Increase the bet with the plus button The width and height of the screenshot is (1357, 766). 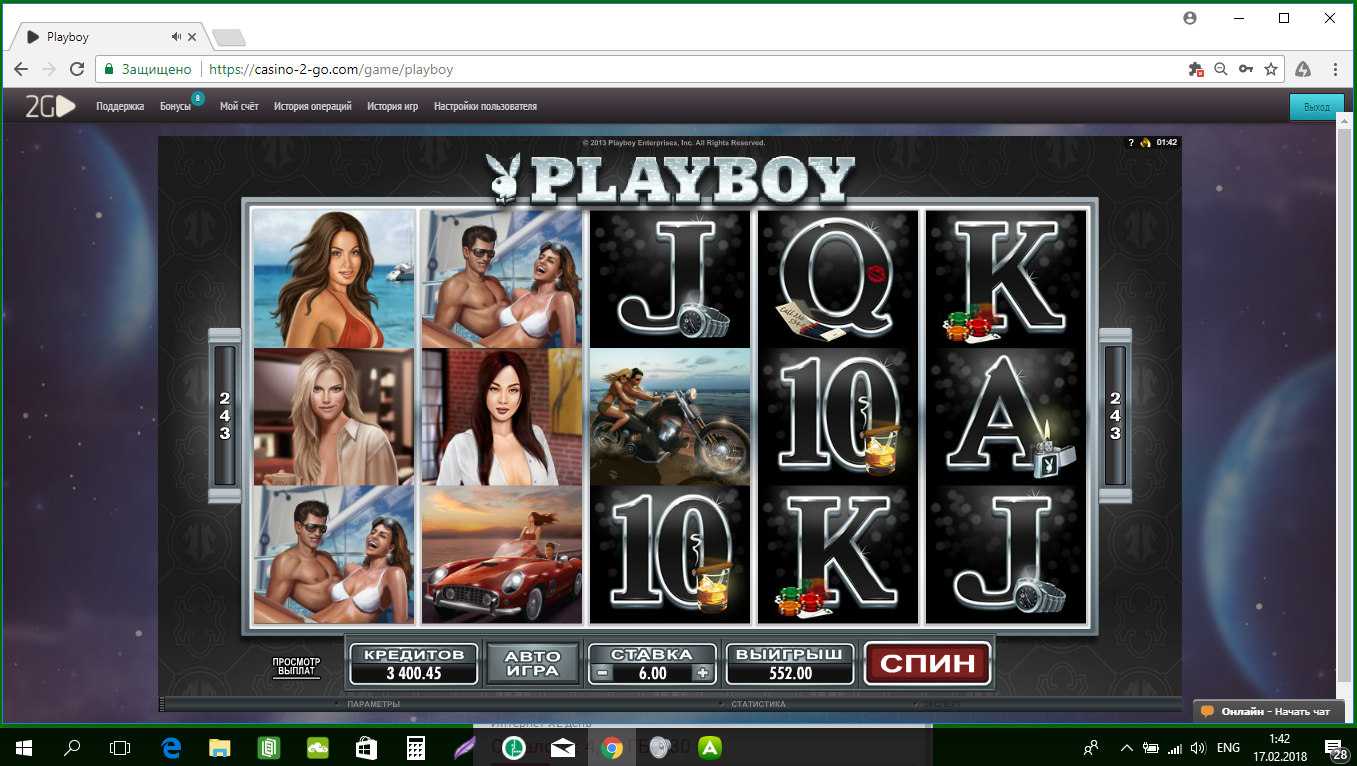click(x=703, y=673)
